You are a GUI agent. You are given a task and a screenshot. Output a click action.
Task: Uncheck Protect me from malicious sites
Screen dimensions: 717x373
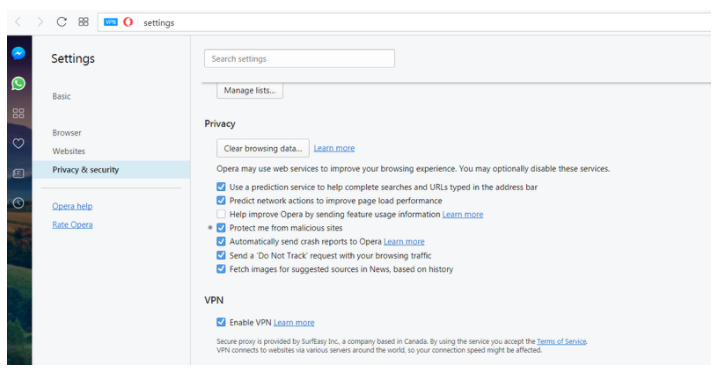pyautogui.click(x=221, y=228)
